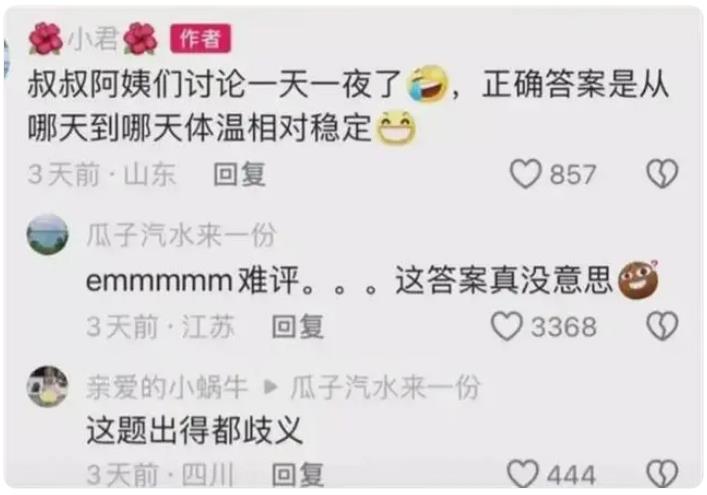
Task: Select comment text emmmmm难评
Action: (193, 280)
